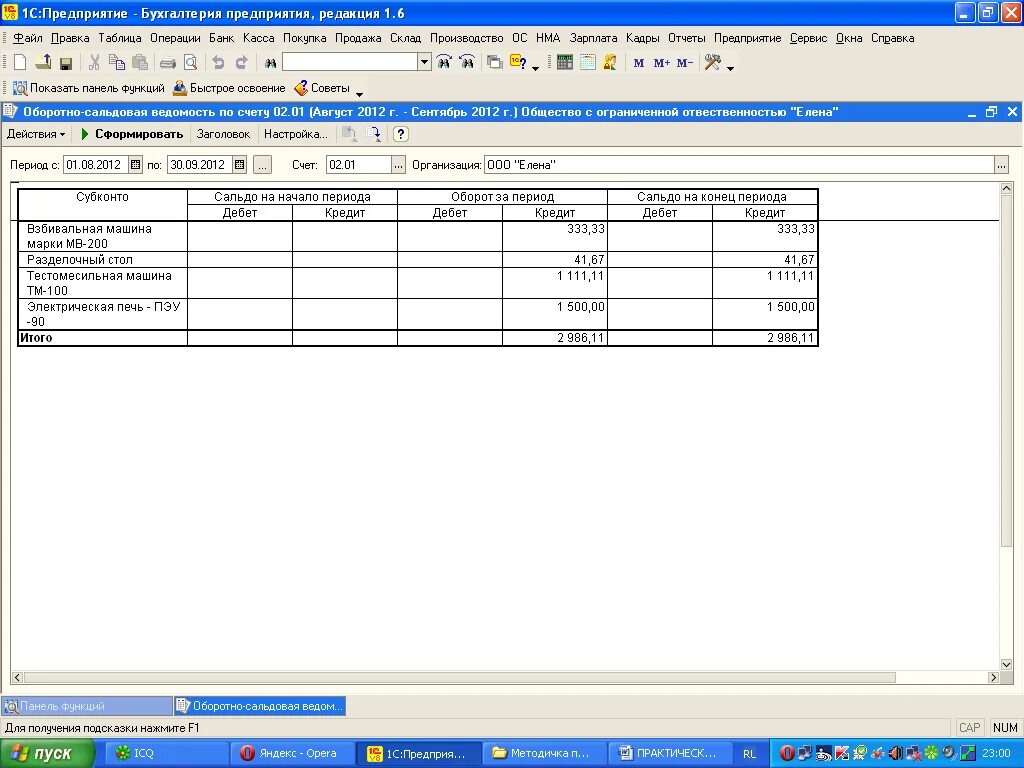Click the tools hammer and wrench icon
The image size is (1024, 768).
[x=712, y=63]
